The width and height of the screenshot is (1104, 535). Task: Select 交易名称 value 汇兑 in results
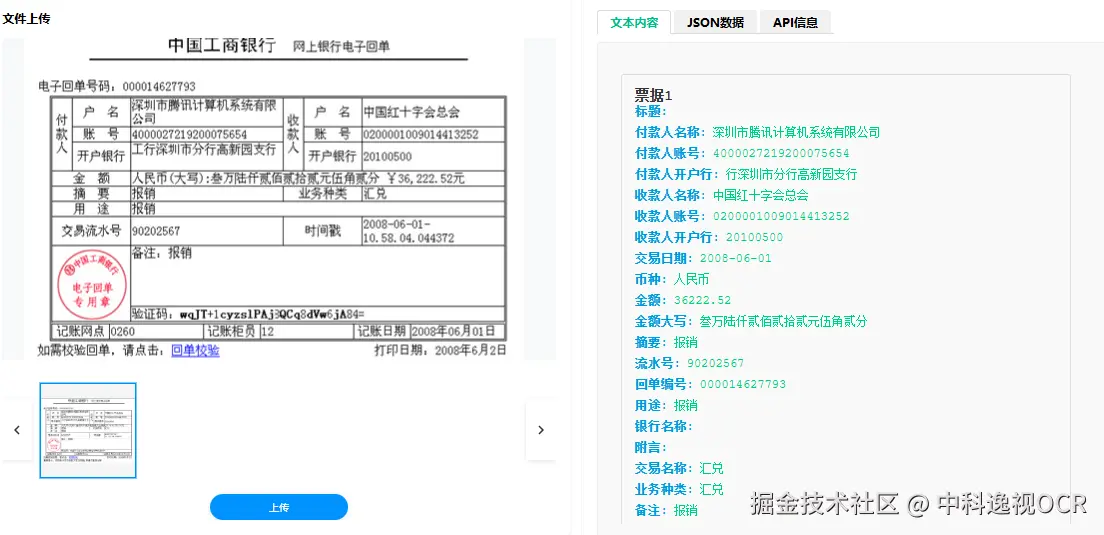[x=712, y=469]
